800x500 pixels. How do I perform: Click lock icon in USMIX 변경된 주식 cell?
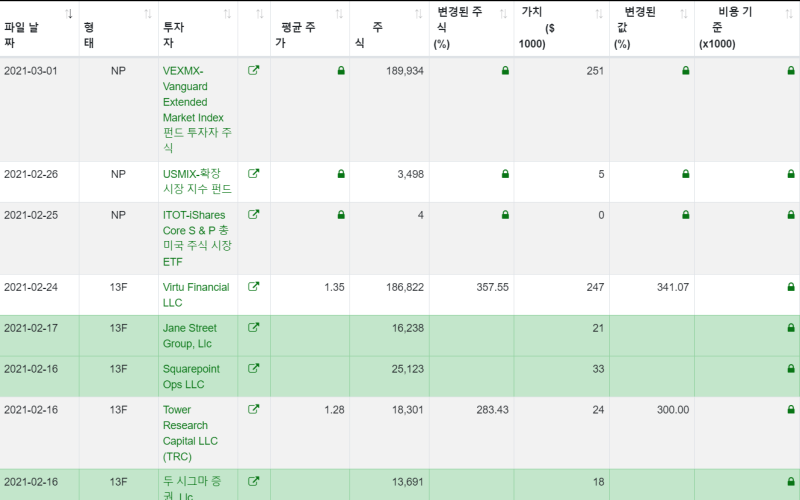click(x=505, y=174)
